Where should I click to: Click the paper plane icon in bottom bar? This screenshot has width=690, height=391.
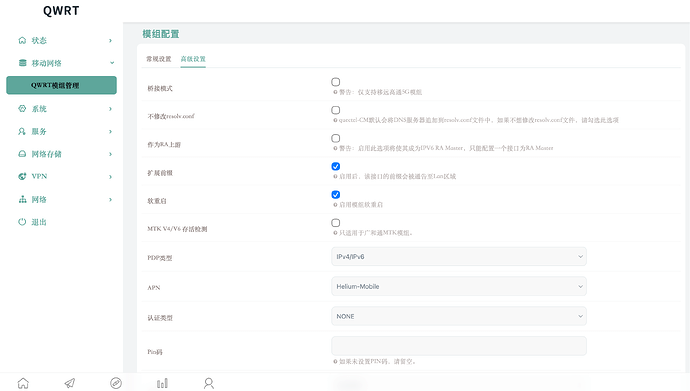click(x=70, y=383)
